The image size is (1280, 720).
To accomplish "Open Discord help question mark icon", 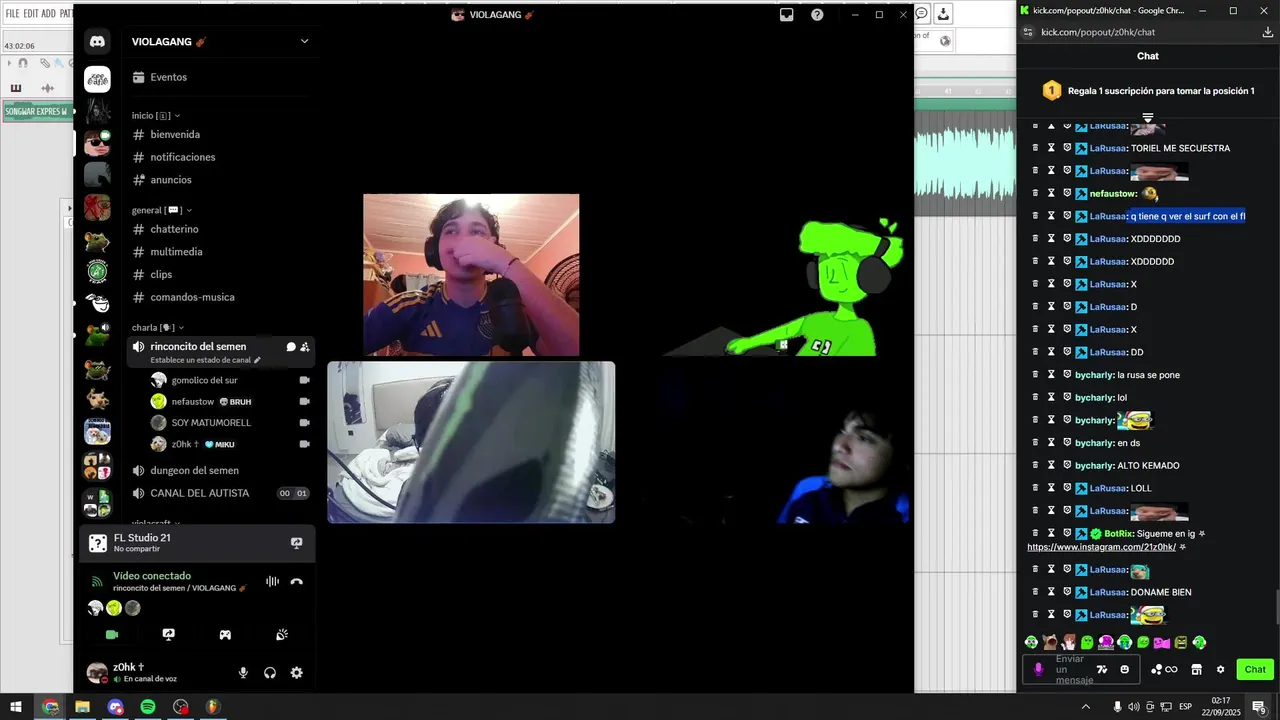I will click(x=817, y=15).
